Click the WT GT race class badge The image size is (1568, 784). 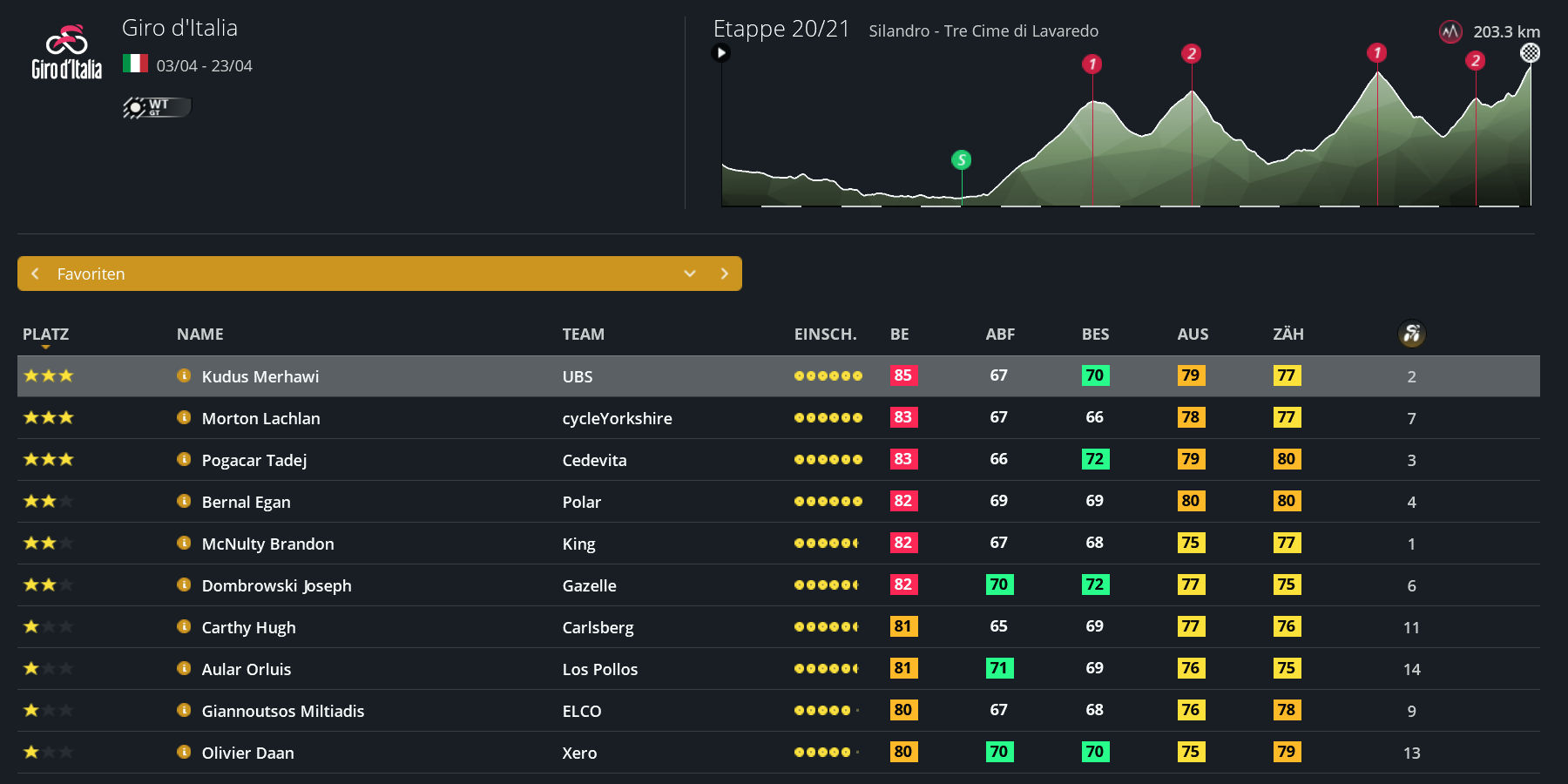(x=157, y=107)
